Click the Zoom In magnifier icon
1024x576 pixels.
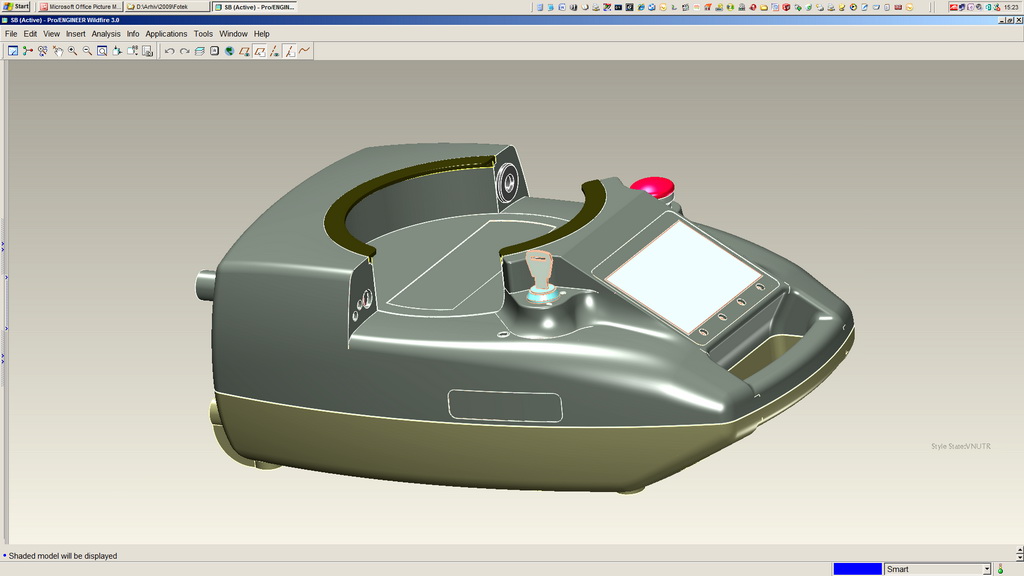pyautogui.click(x=72, y=51)
